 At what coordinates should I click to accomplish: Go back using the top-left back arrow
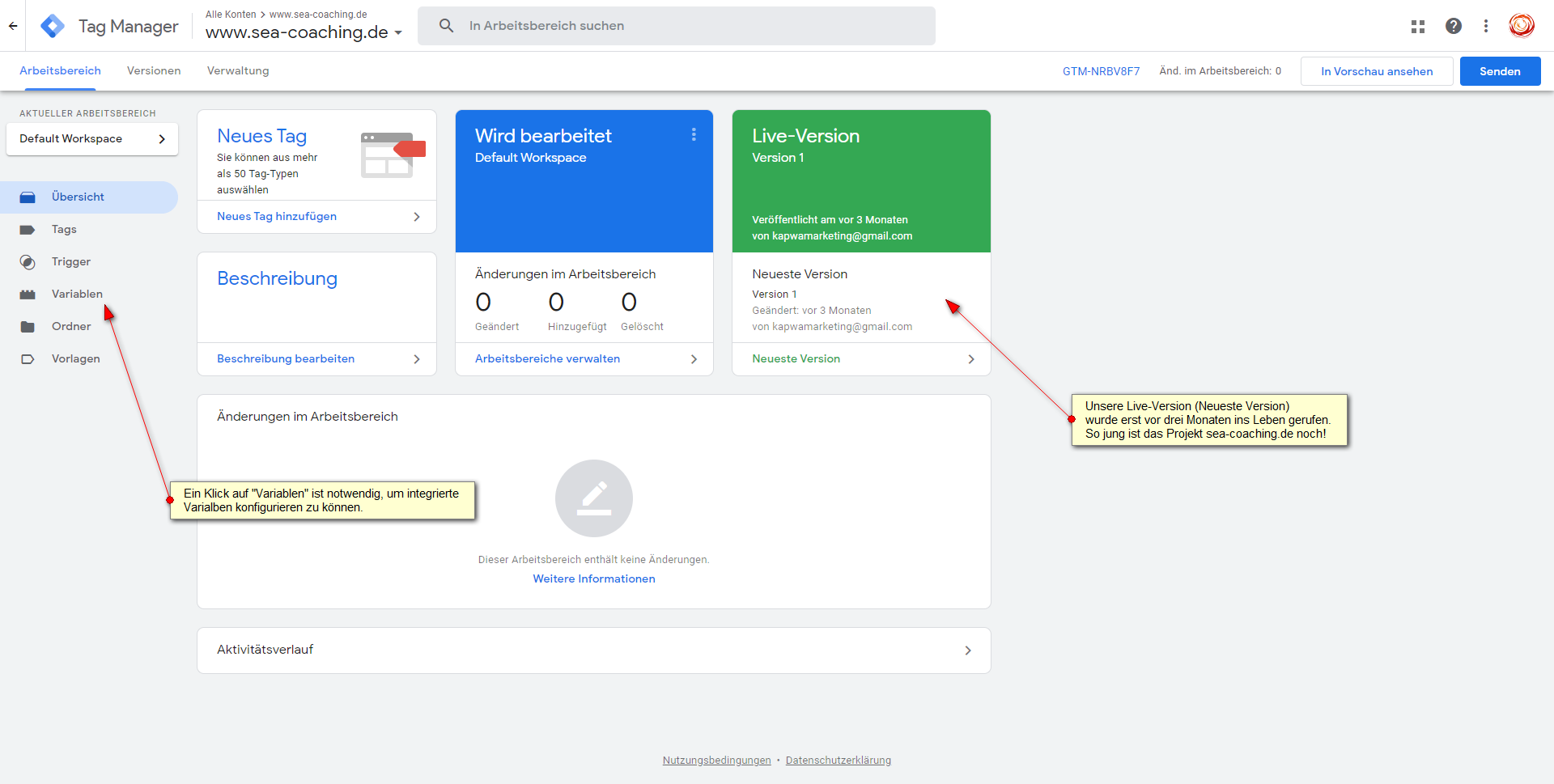pos(13,26)
